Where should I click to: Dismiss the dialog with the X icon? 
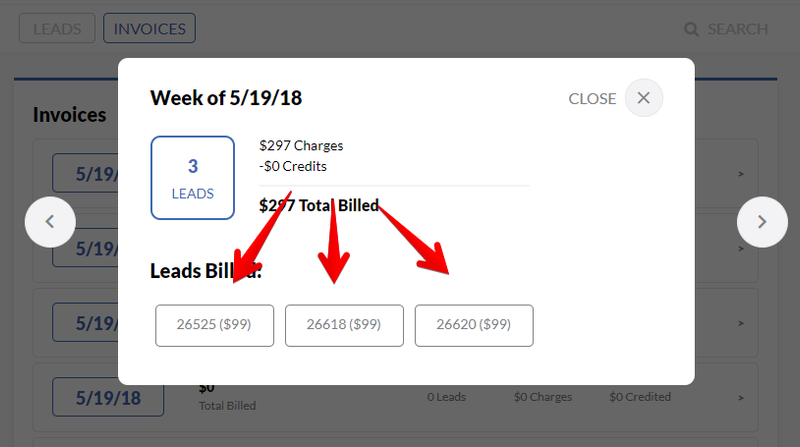click(644, 98)
